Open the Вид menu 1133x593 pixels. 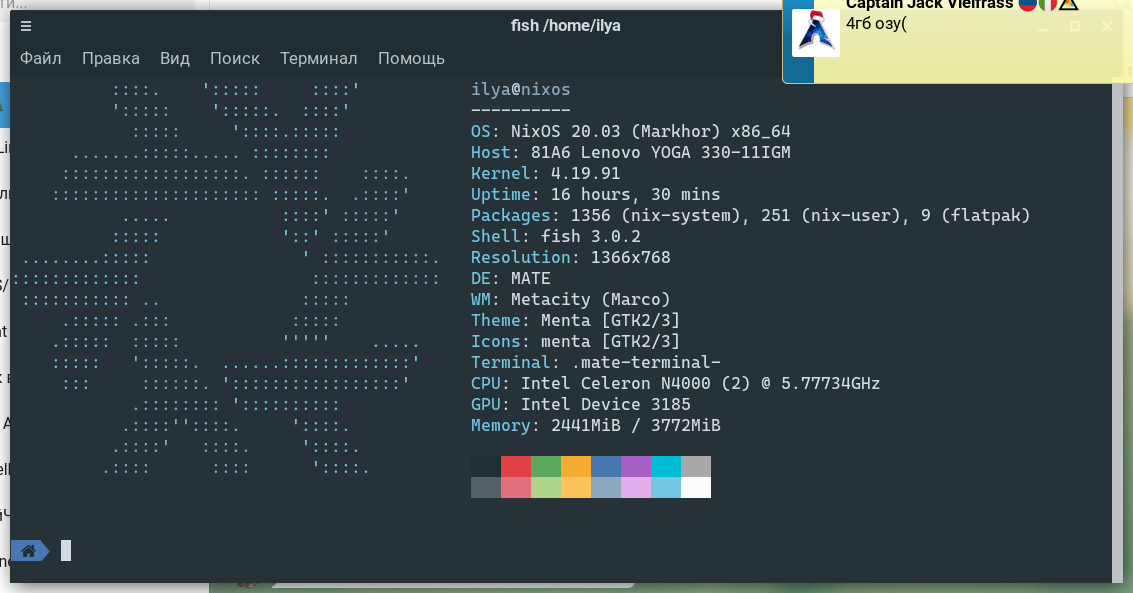tap(175, 59)
